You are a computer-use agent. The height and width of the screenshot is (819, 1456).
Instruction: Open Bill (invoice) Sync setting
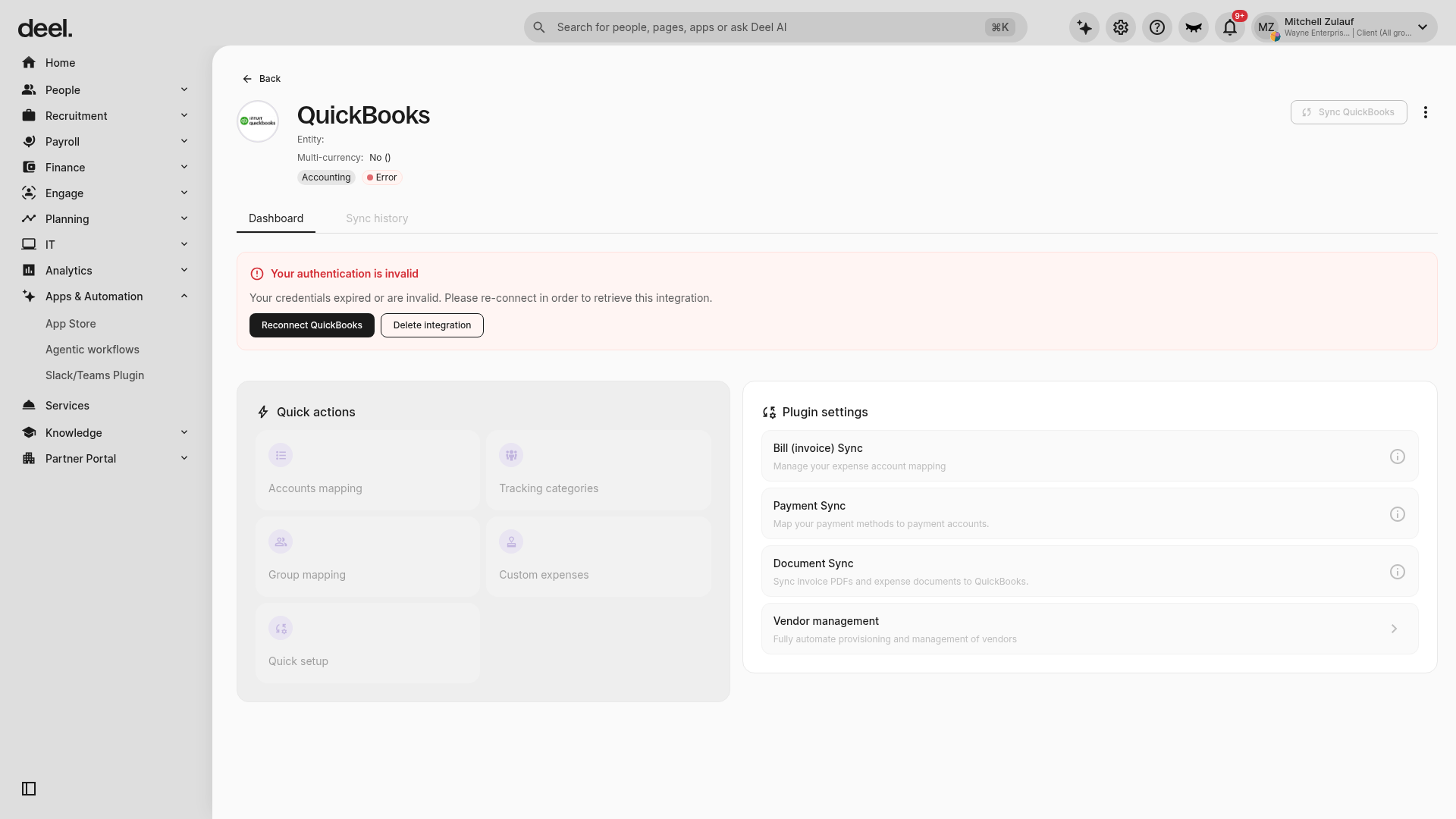pyautogui.click(x=1090, y=457)
